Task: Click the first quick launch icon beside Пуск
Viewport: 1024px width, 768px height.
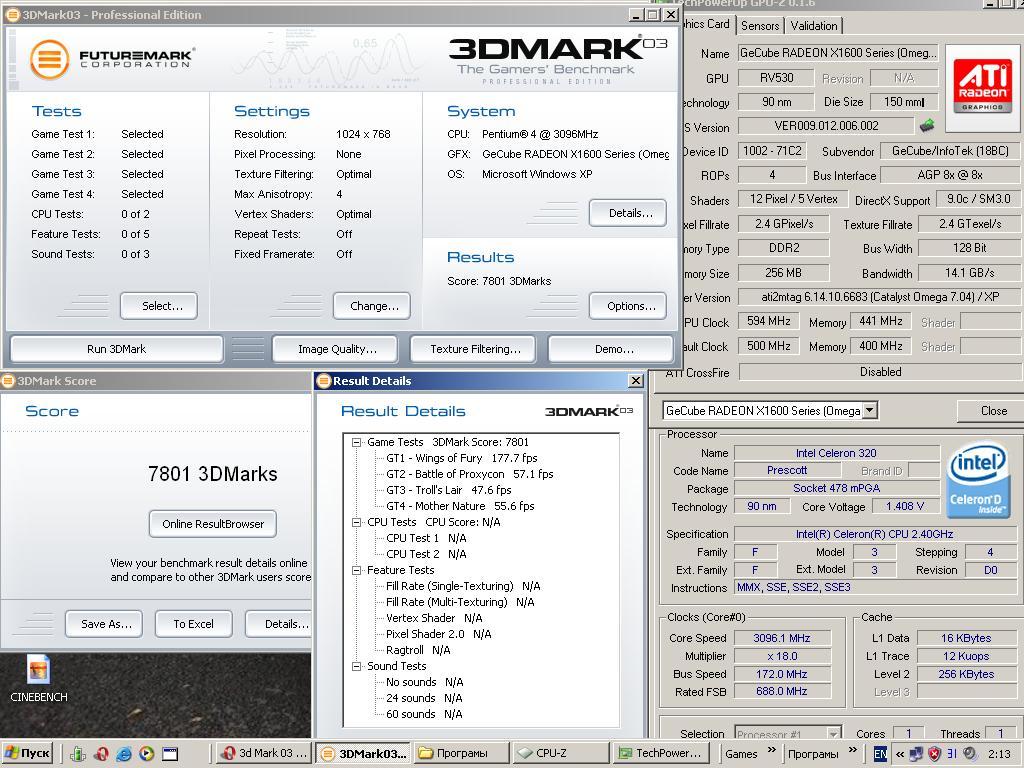Action: point(78,754)
